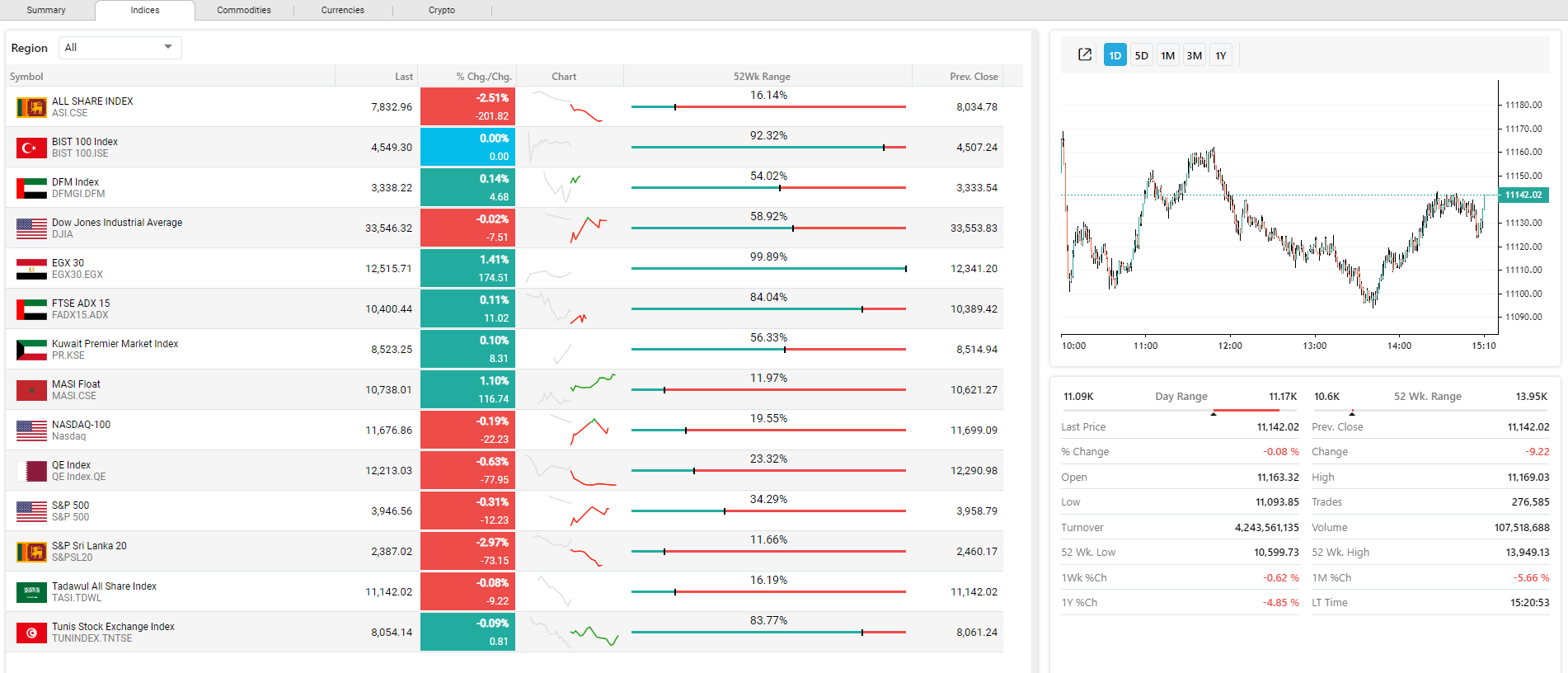Click the Chart column header
This screenshot has width=1568, height=673.
(570, 76)
